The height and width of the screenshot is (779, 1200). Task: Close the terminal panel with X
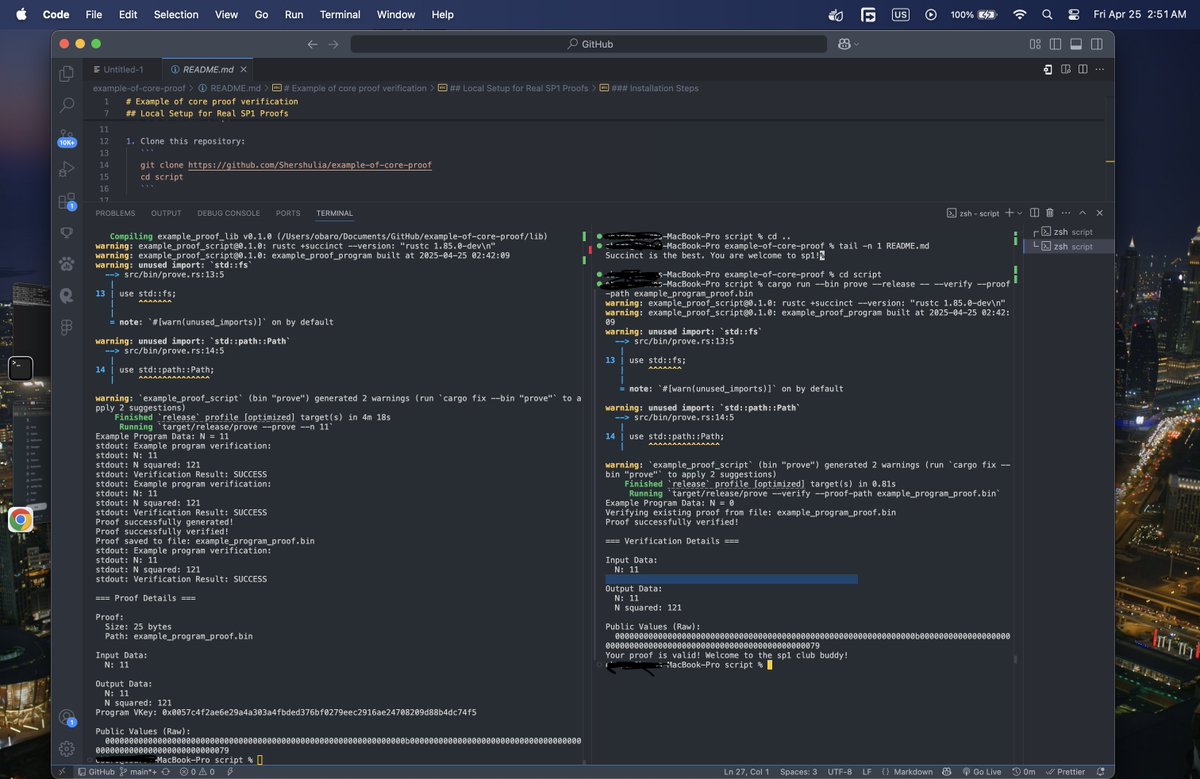tap(1100, 213)
